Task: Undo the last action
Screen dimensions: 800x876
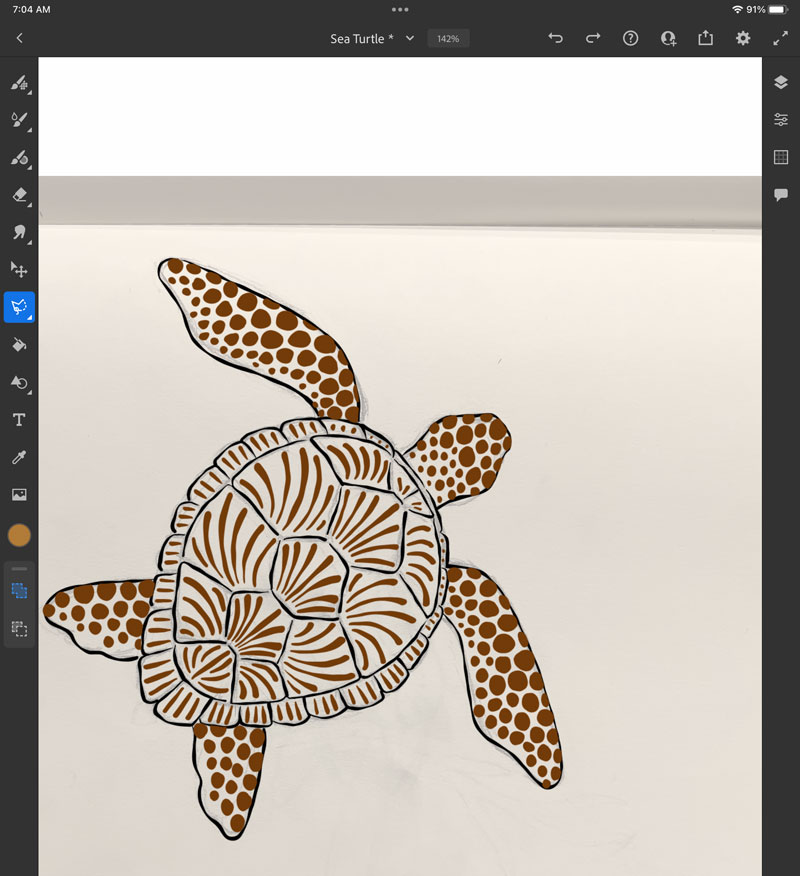Action: pos(555,37)
